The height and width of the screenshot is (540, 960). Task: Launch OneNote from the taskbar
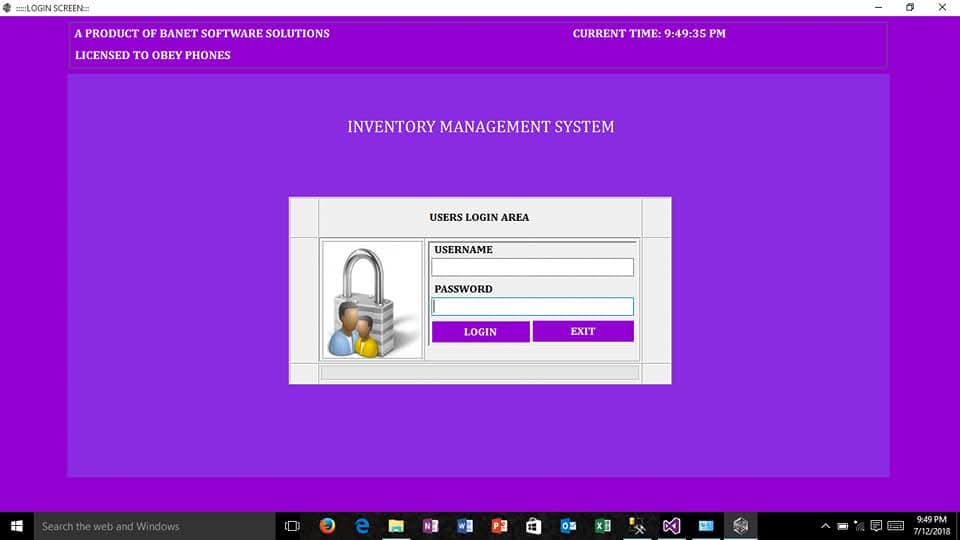430,526
